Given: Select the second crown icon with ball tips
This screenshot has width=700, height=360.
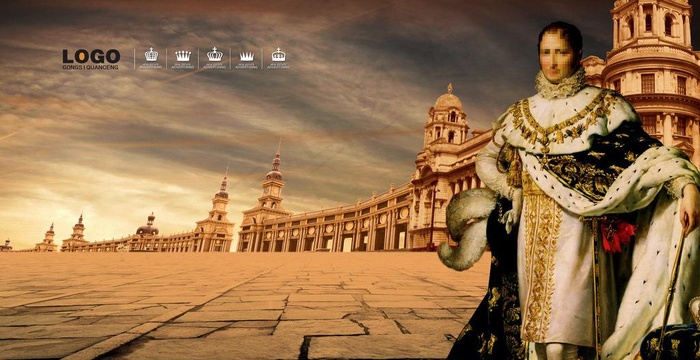Looking at the screenshot, I should pyautogui.click(x=183, y=56).
